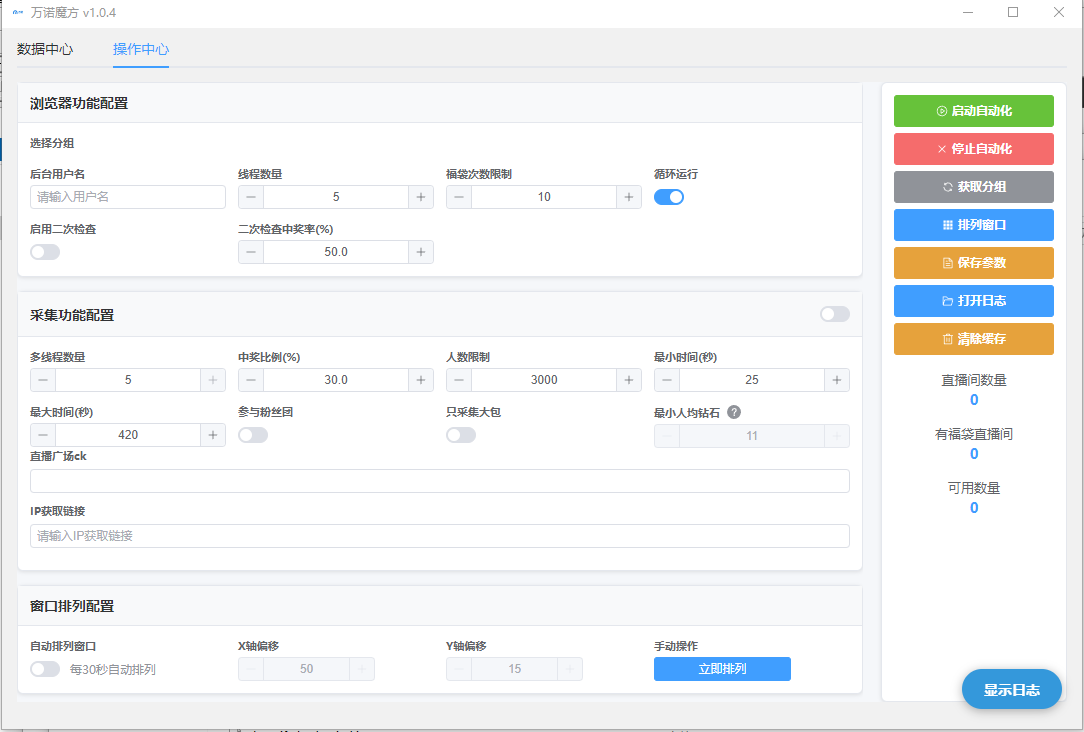Click the help icon beside 最小人均钻石
The width and height of the screenshot is (1084, 732).
734,412
